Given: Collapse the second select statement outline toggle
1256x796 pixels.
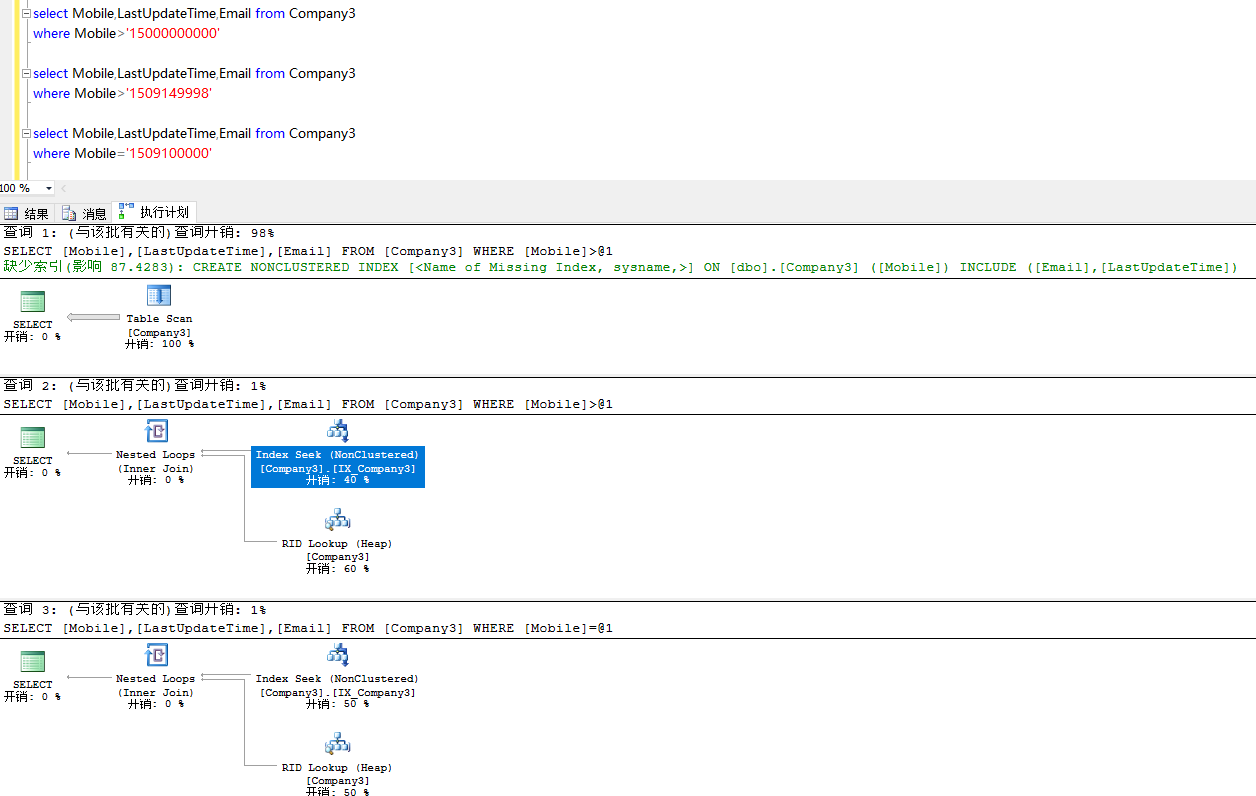Looking at the screenshot, I should [26, 74].
